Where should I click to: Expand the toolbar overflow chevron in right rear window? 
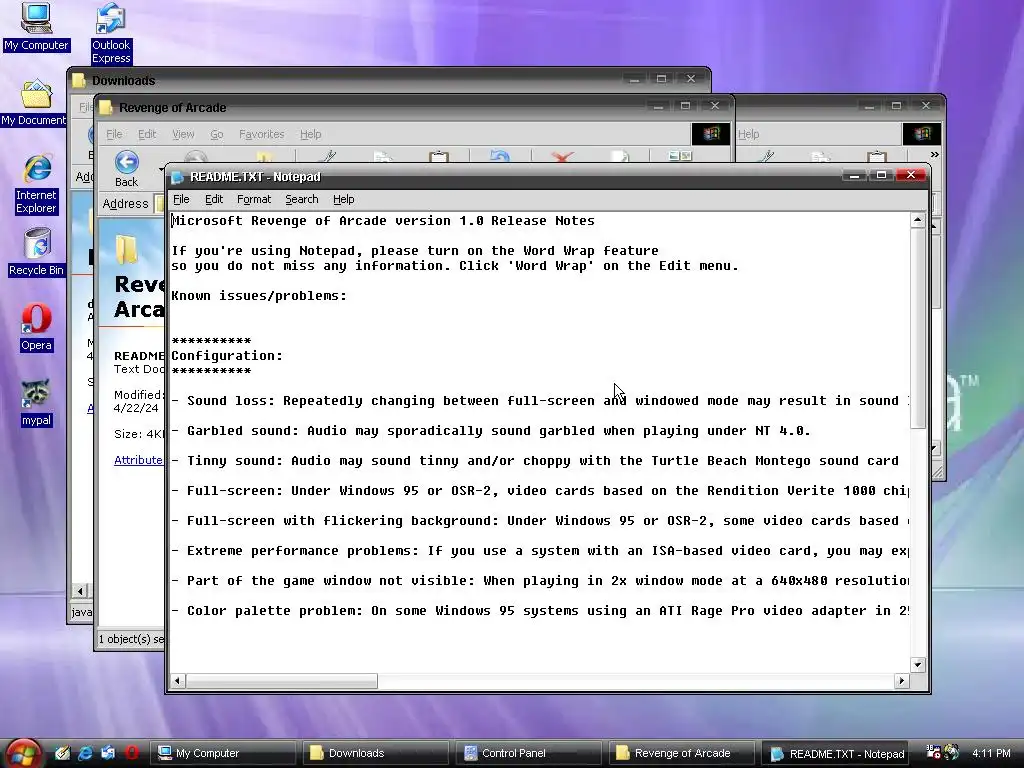tap(935, 155)
